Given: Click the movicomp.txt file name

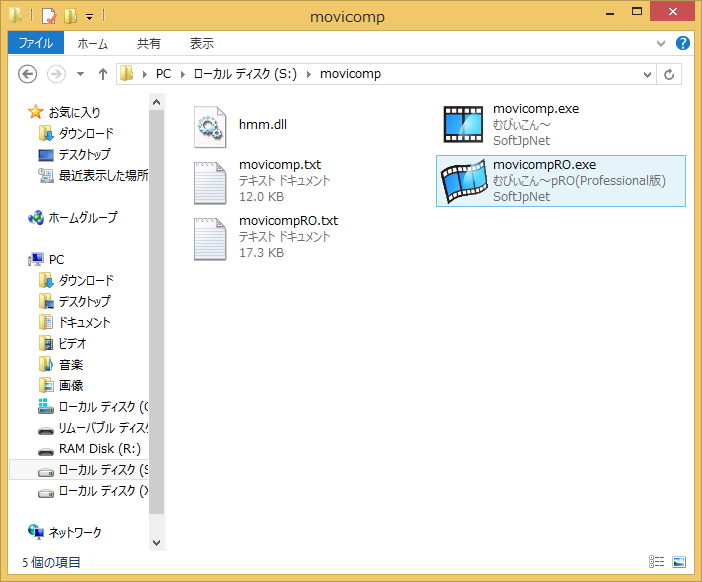Looking at the screenshot, I should click(280, 165).
